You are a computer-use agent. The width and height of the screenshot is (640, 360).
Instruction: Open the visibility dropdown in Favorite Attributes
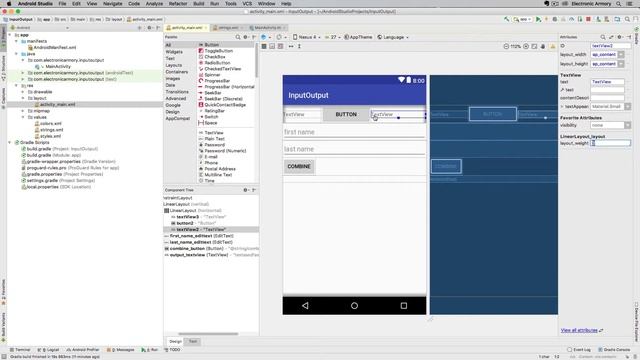[627, 125]
